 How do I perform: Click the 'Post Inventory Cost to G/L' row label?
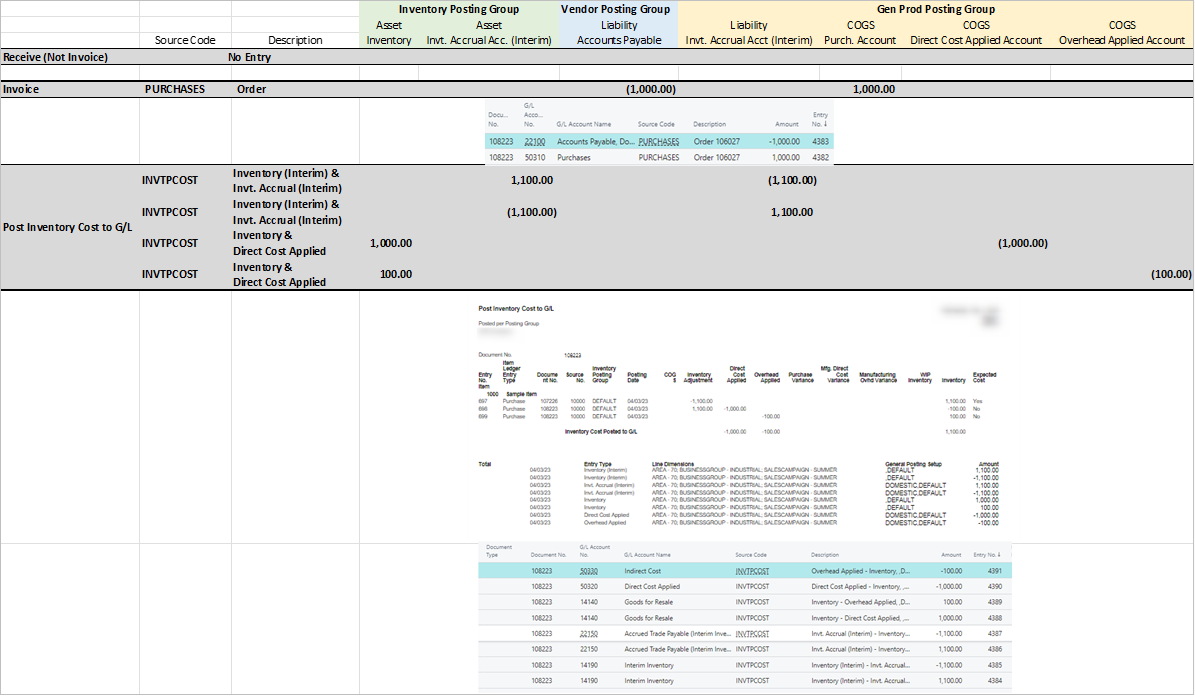tap(67, 227)
